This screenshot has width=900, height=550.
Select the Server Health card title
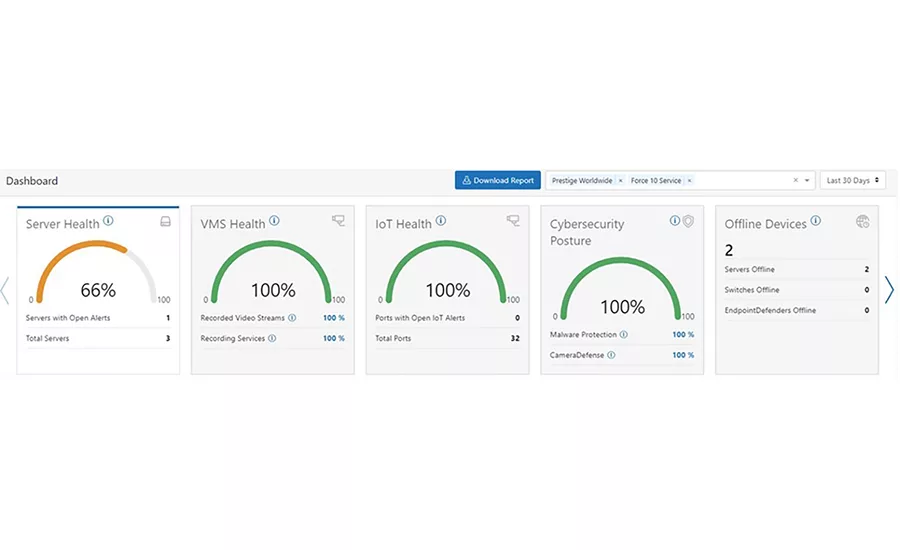63,224
